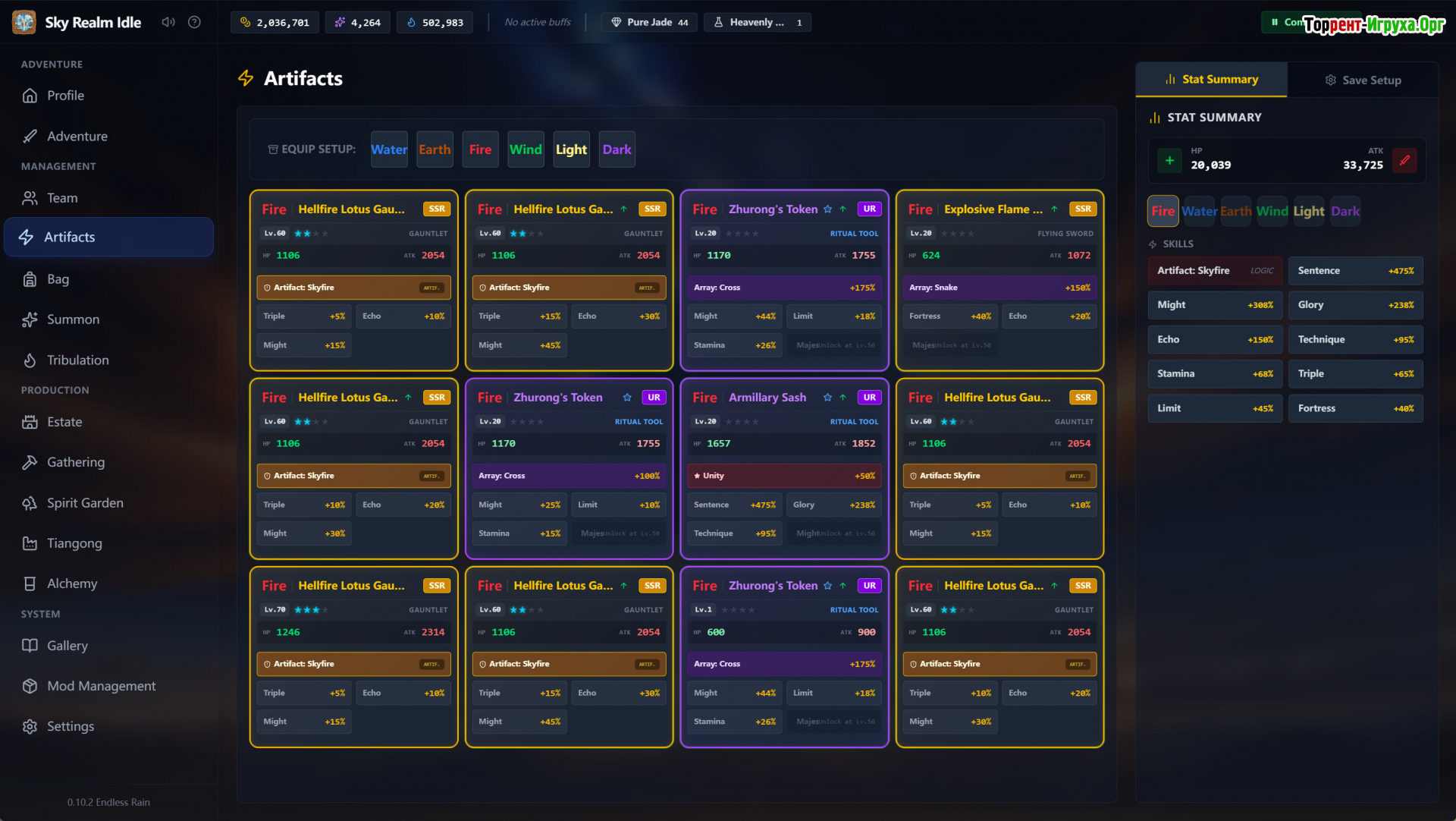Screen dimensions: 1456x821
Task: Open Alchemy from the sidebar
Action: coord(72,583)
